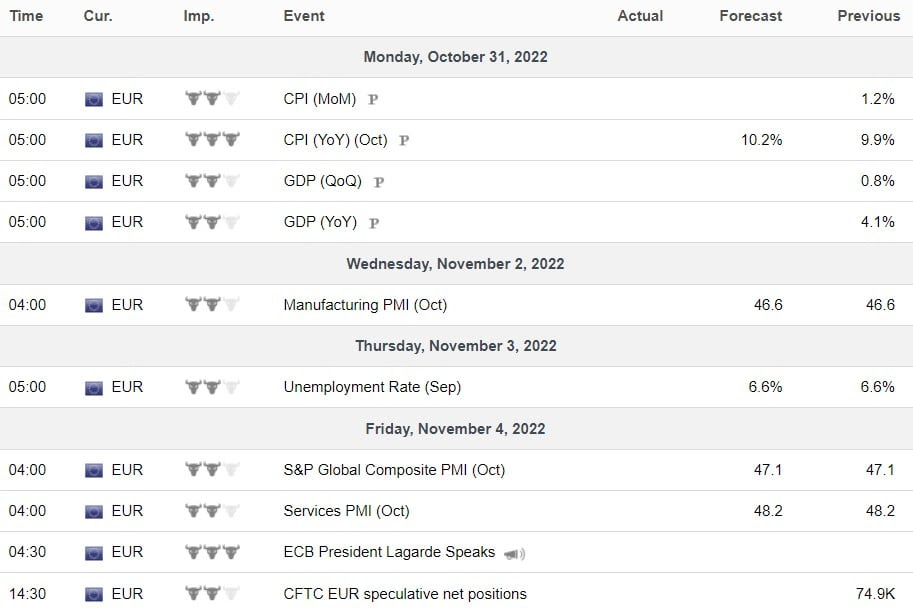Click the Friday, November 4, 2022 date row

click(456, 429)
